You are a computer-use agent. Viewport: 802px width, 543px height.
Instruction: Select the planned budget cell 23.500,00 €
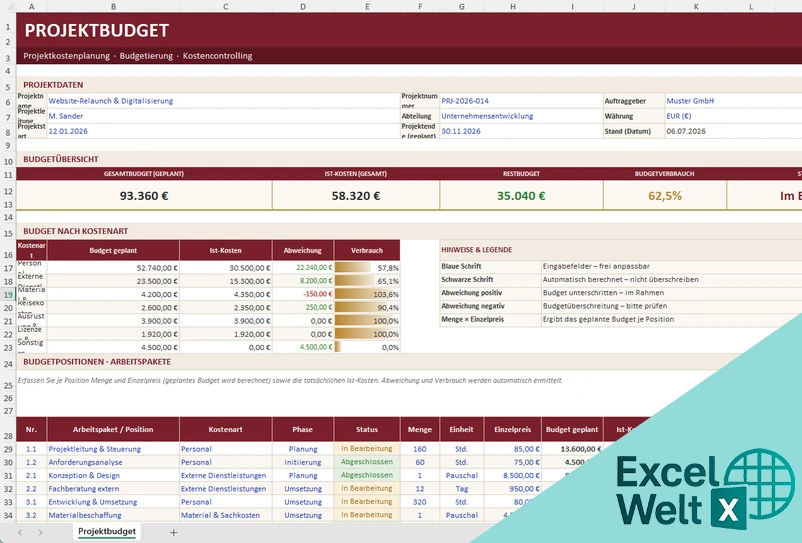113,281
